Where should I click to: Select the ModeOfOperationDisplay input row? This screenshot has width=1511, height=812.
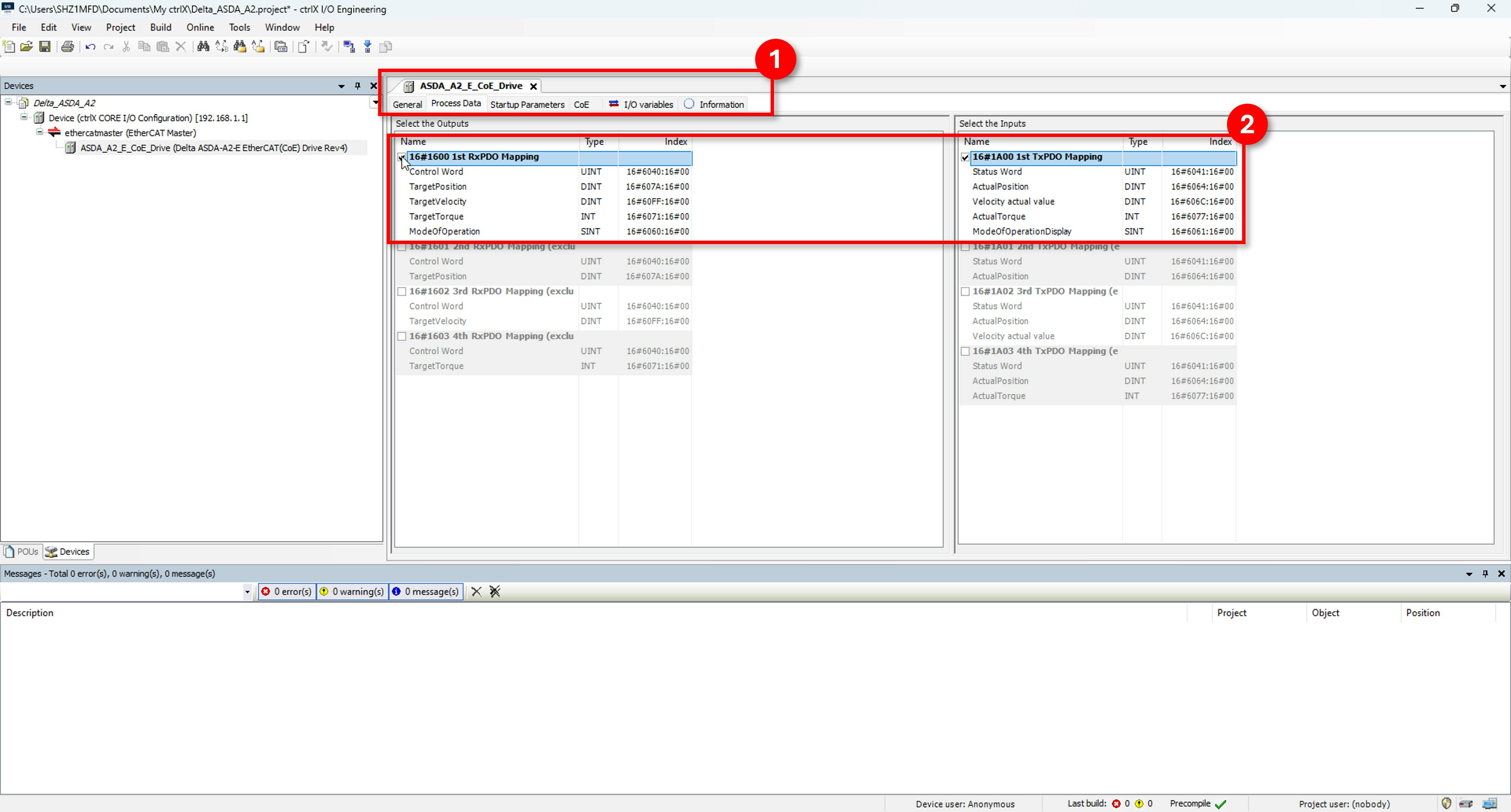1099,231
